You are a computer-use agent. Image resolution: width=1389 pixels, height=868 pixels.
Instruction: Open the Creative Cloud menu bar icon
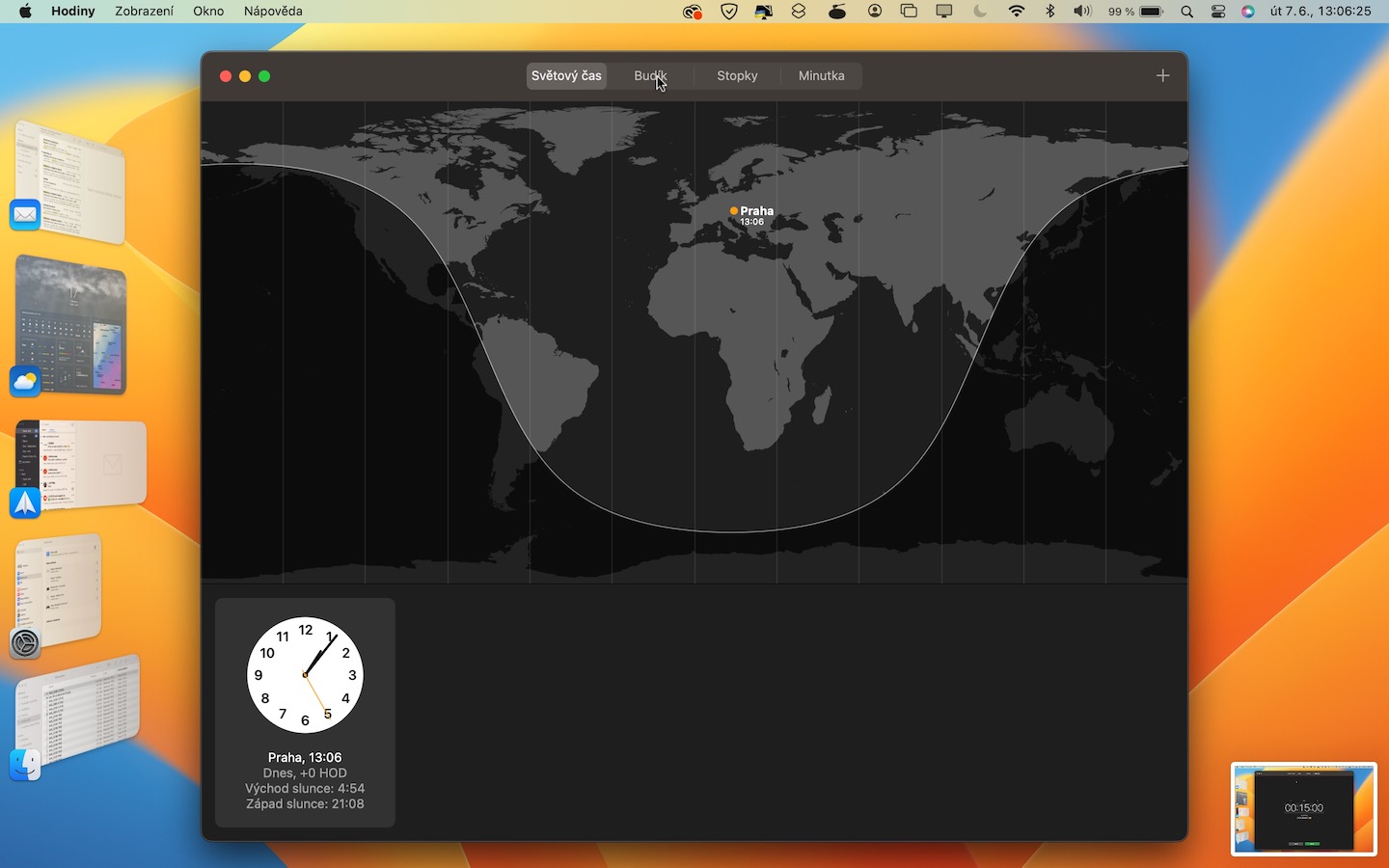tap(692, 12)
